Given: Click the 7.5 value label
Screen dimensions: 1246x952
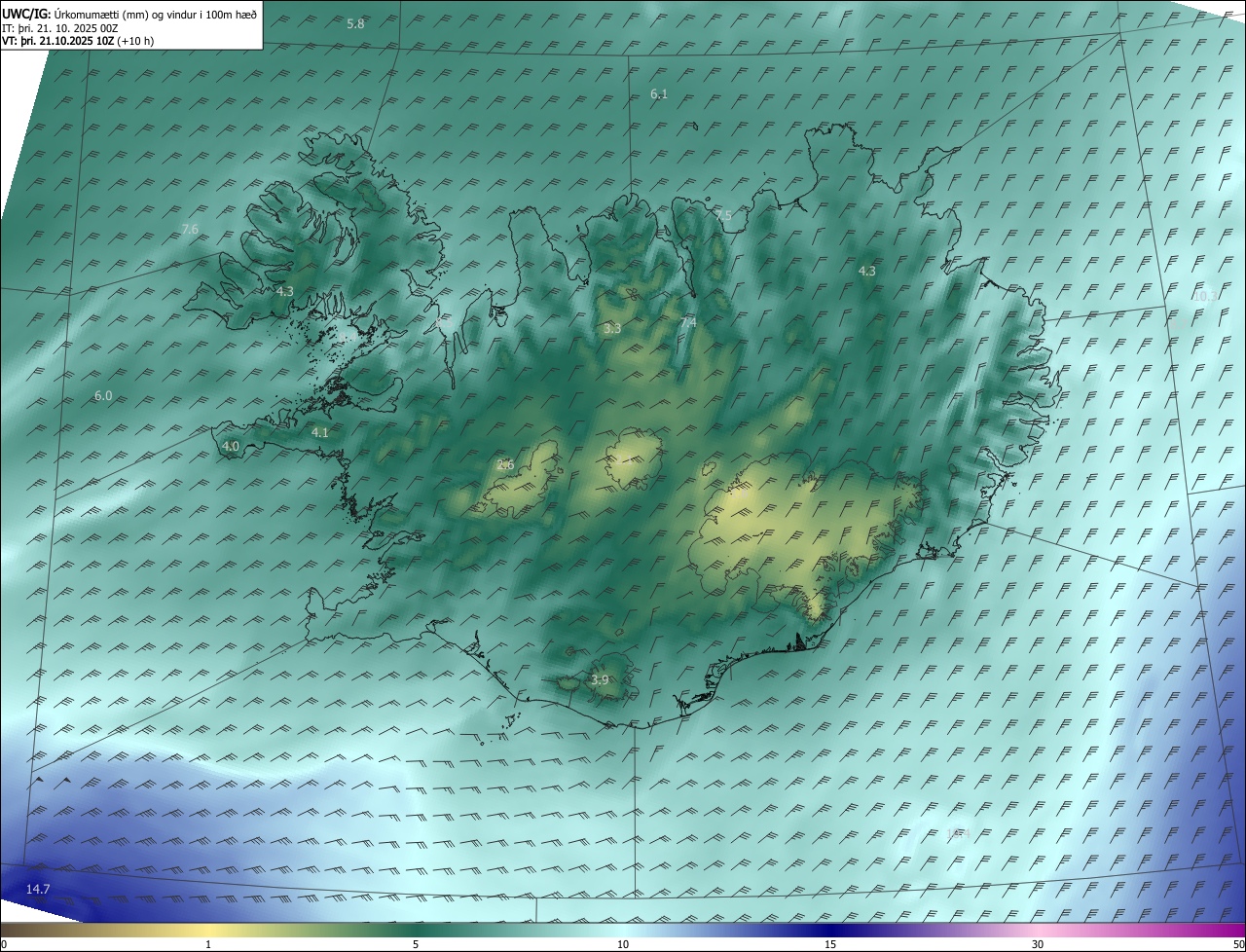Looking at the screenshot, I should (722, 215).
